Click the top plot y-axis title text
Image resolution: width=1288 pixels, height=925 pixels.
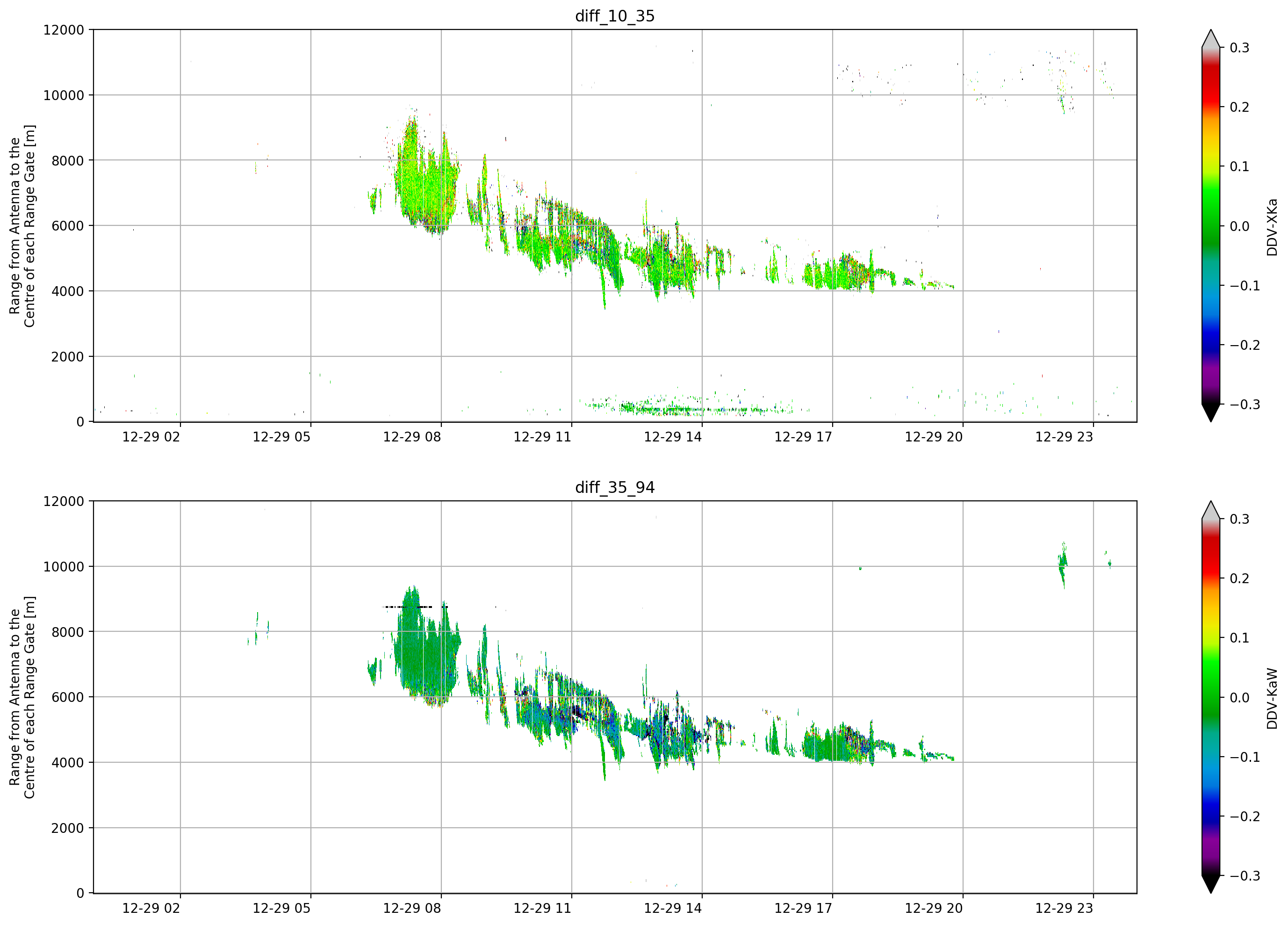(22, 226)
